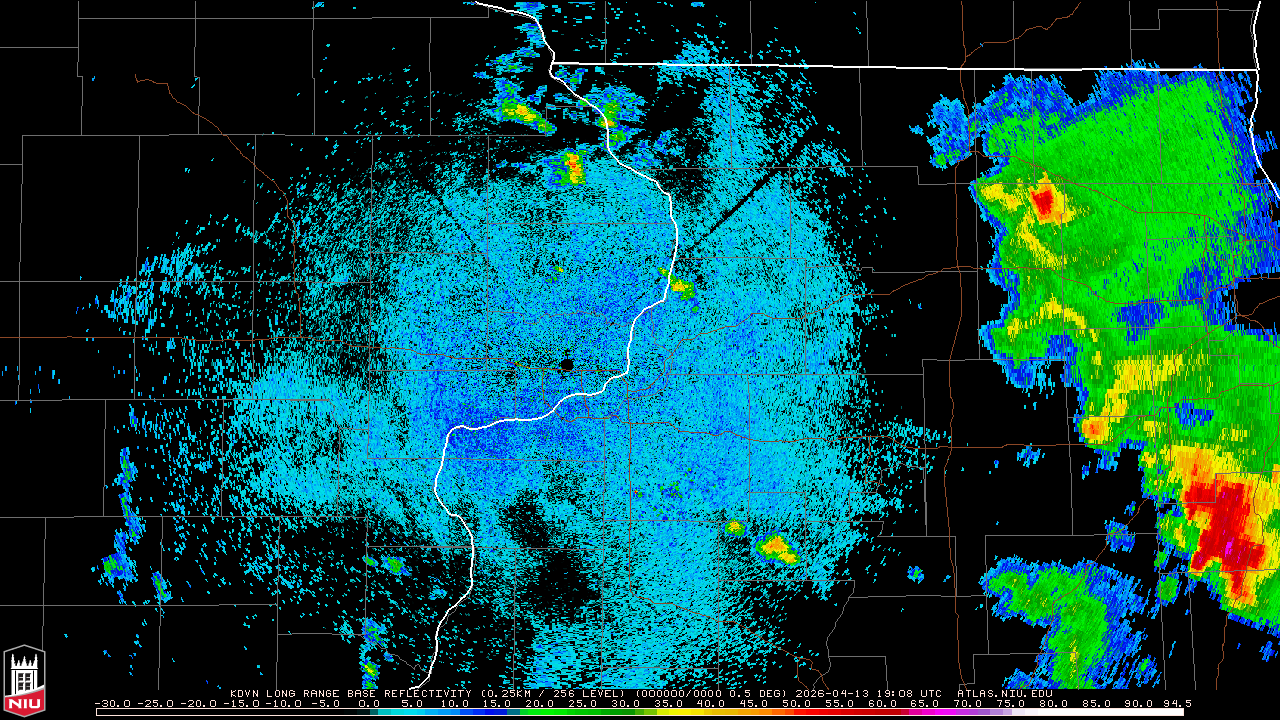Viewport: 1280px width, 720px height.
Task: Click the small red storm cell in upper right
Action: tap(1046, 203)
